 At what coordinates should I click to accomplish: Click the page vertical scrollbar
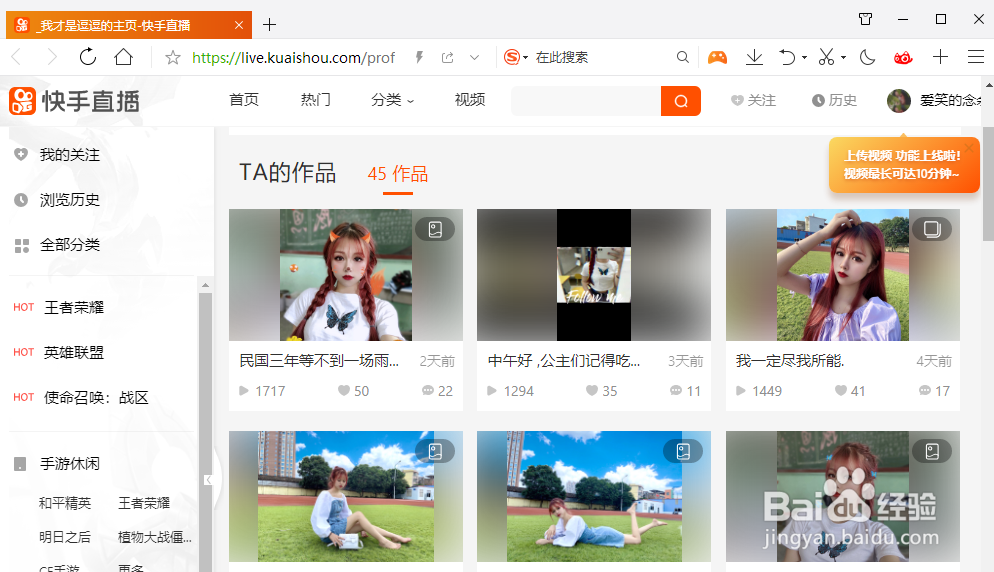click(x=988, y=184)
